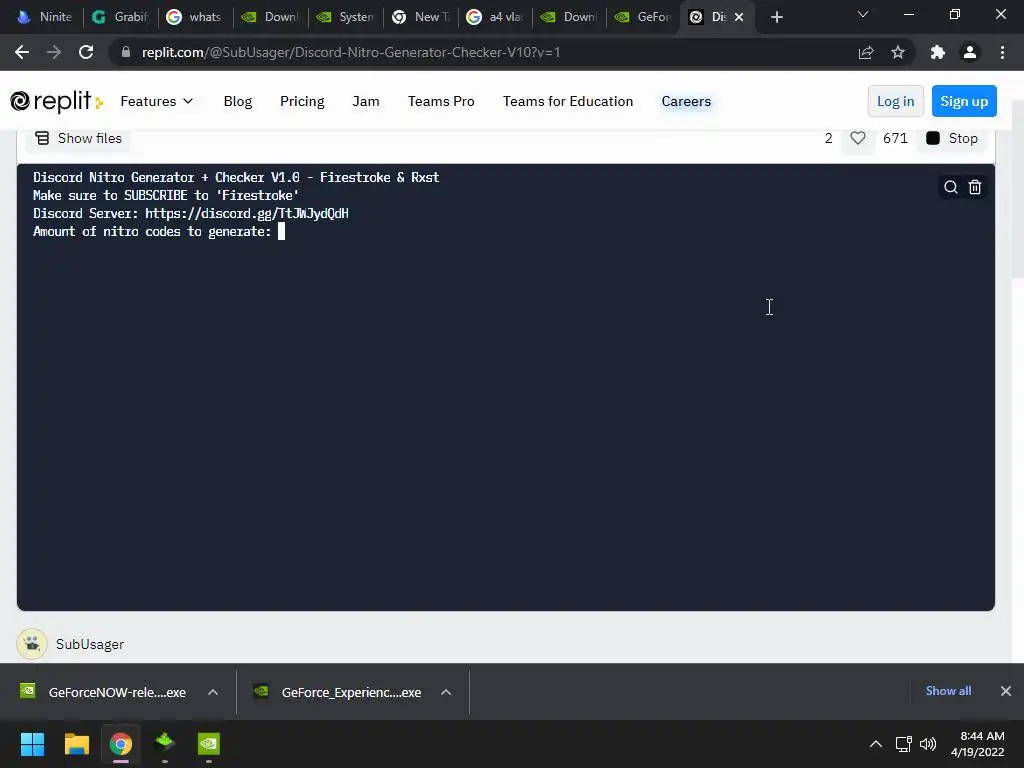The height and width of the screenshot is (768, 1024).
Task: Click the Sign up button
Action: click(964, 101)
